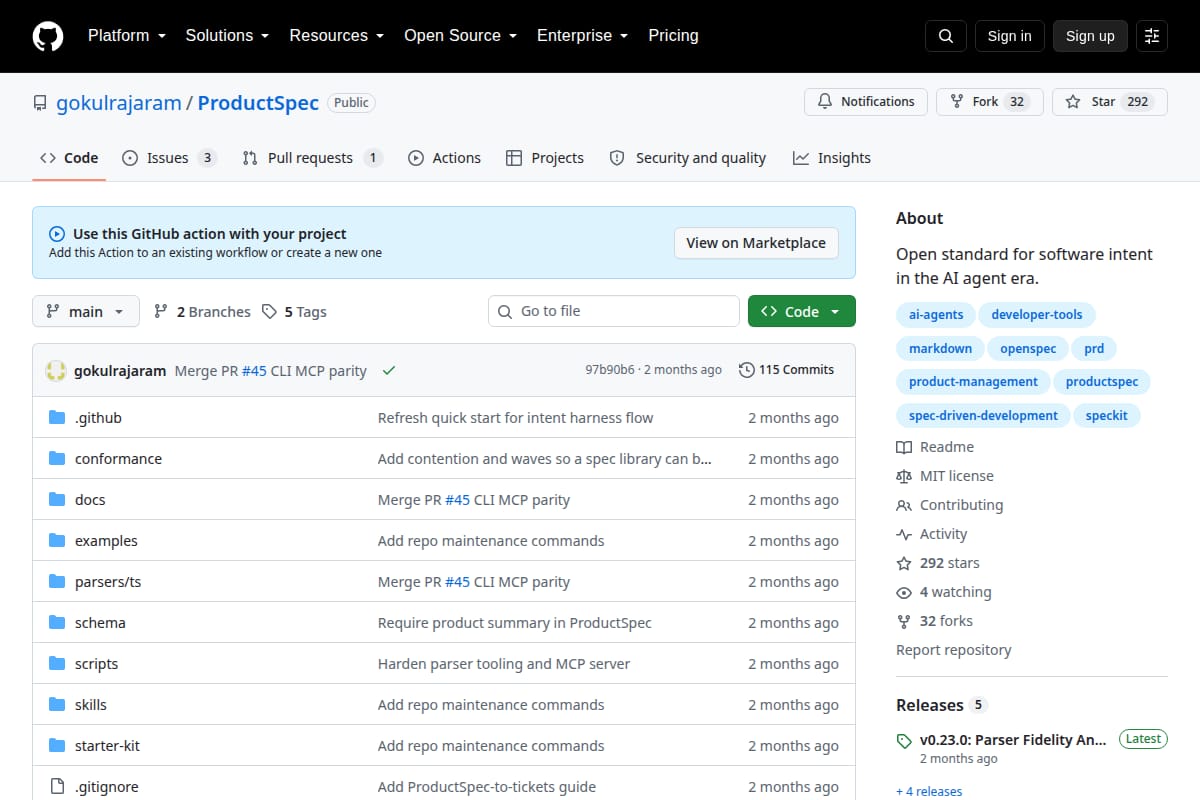Click the conformance folder icon
The height and width of the screenshot is (800, 1200).
tap(57, 459)
